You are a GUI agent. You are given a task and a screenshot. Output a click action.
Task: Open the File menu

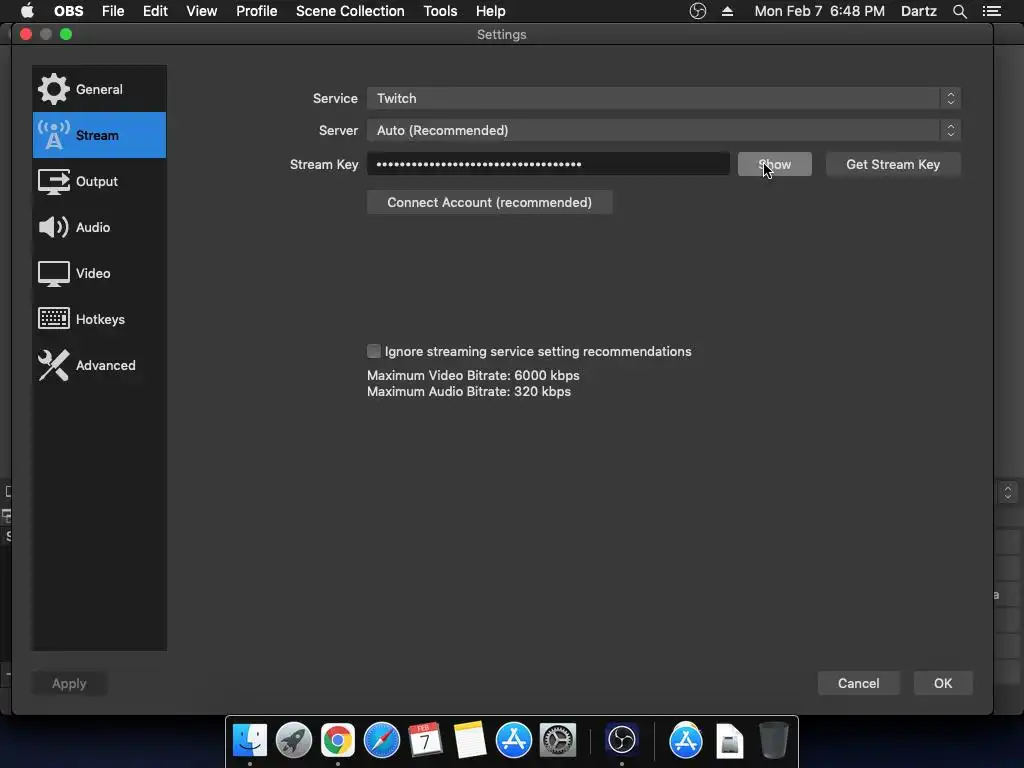[x=113, y=11]
